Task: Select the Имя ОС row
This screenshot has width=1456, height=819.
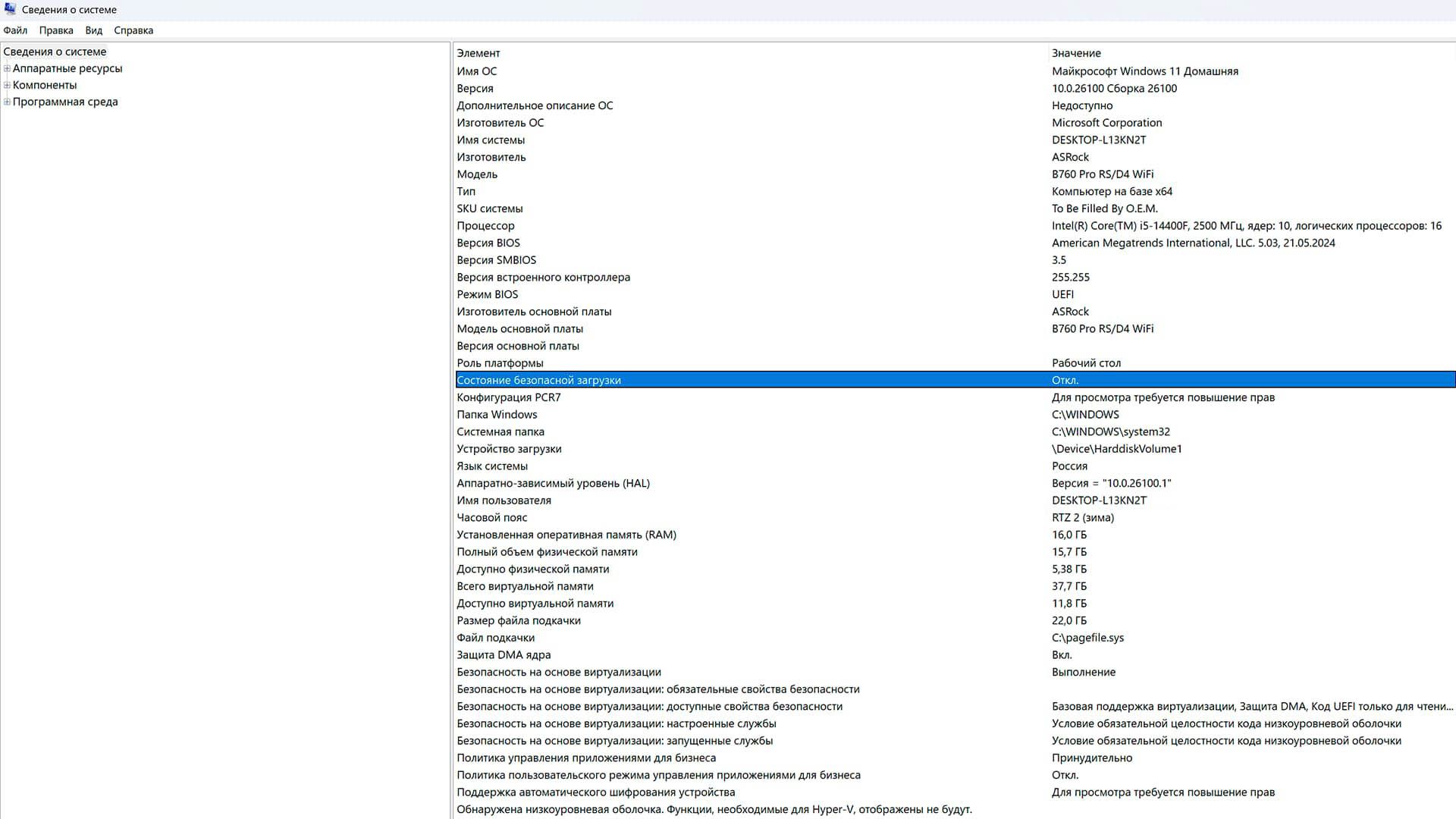Action: pyautogui.click(x=477, y=71)
